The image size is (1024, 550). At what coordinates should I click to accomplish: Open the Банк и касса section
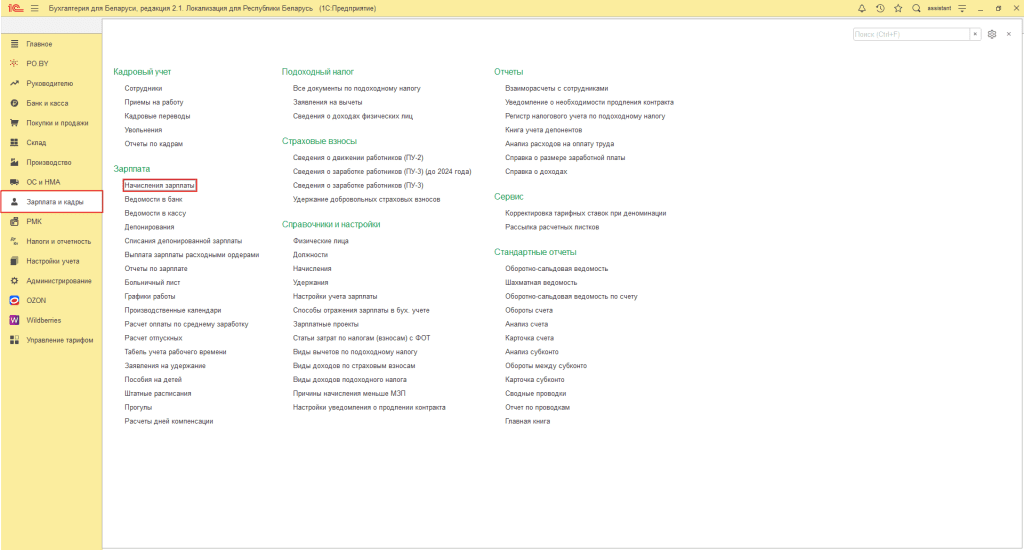click(48, 103)
